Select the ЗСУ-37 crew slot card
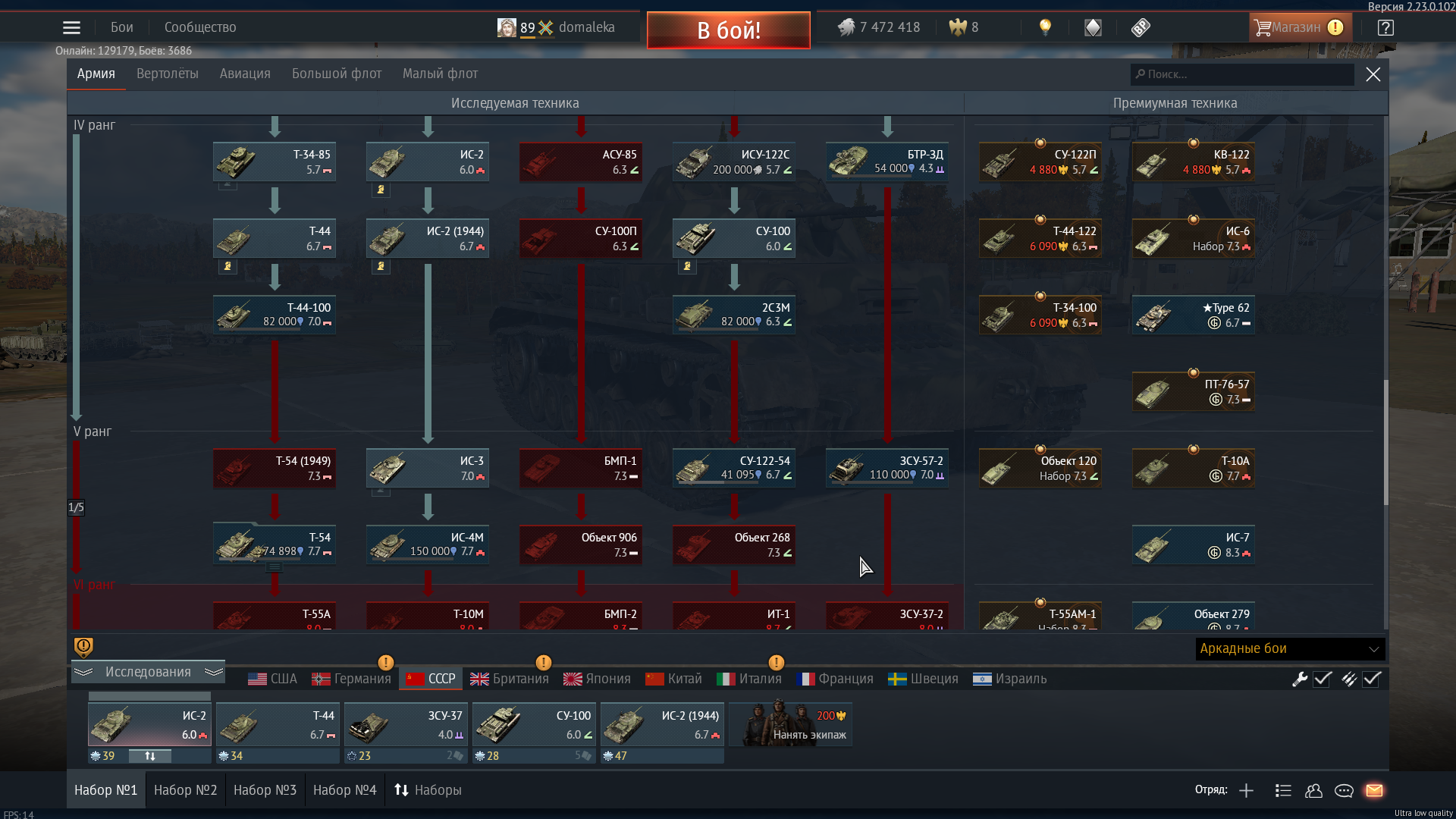 point(406,725)
